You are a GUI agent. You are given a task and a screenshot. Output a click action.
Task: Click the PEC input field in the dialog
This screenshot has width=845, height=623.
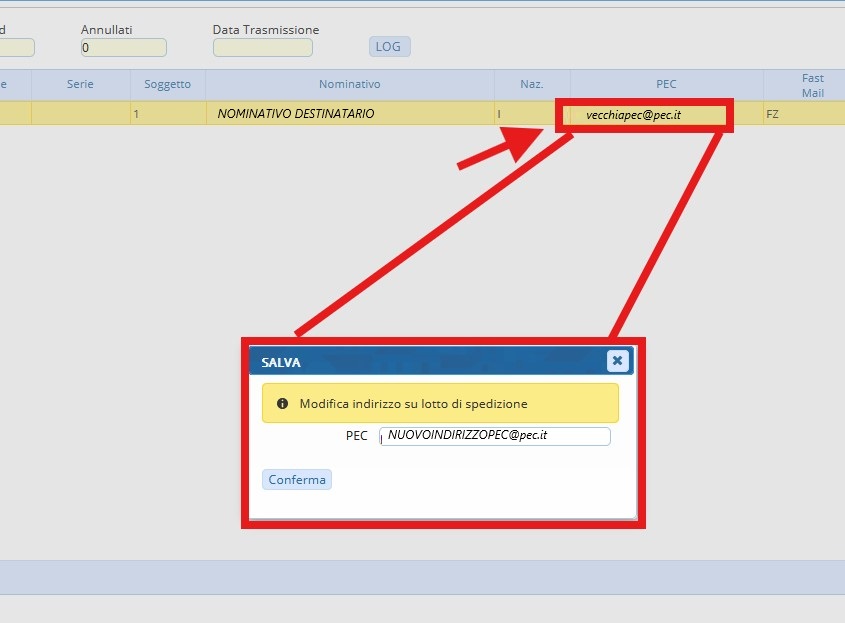tap(495, 436)
